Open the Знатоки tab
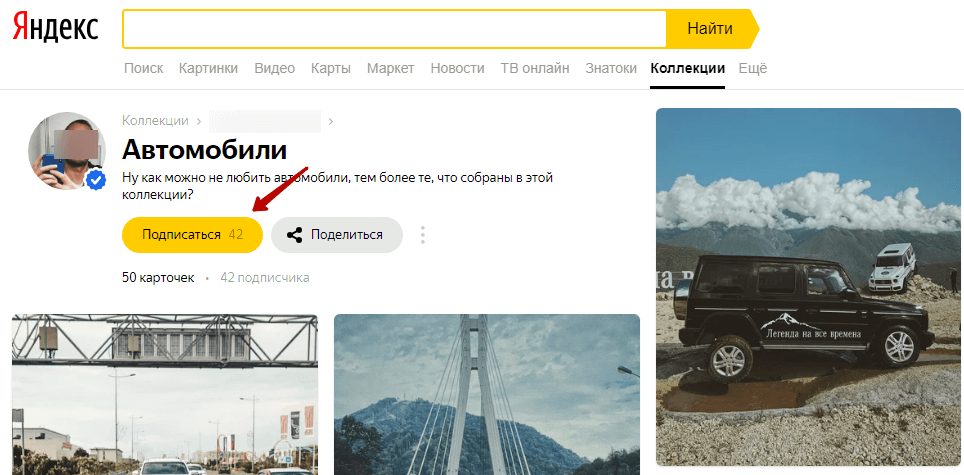The image size is (964, 475). (x=611, y=68)
